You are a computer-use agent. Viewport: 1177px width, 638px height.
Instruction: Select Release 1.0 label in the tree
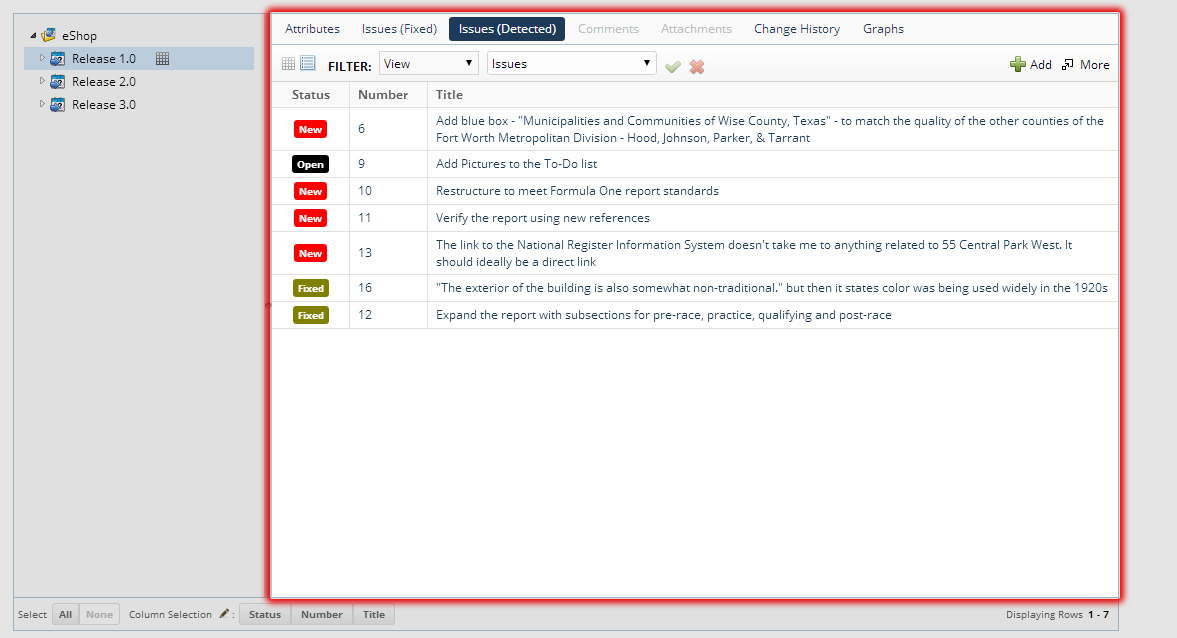tap(104, 59)
